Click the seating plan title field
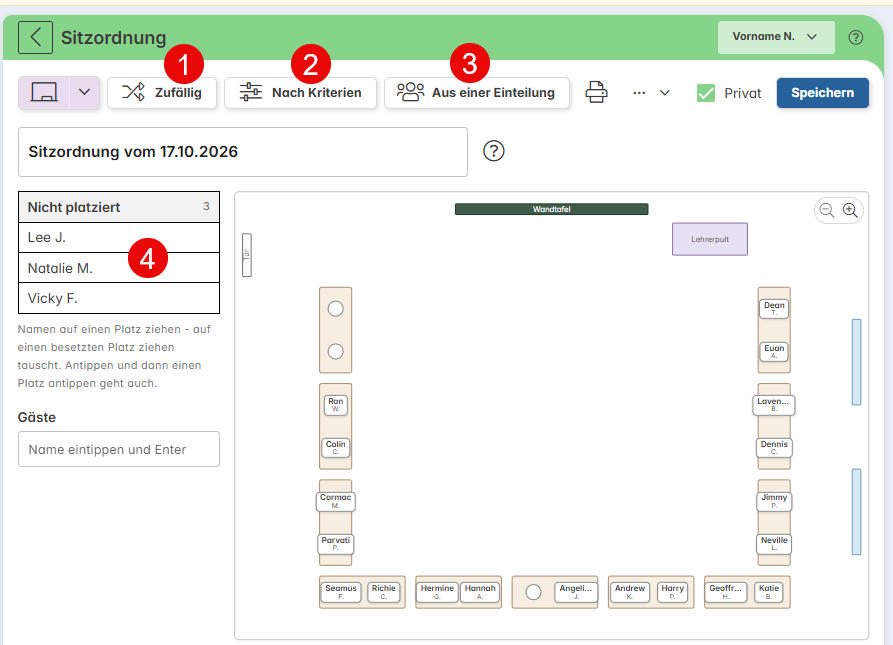The height and width of the screenshot is (645, 893). pyautogui.click(x=243, y=152)
